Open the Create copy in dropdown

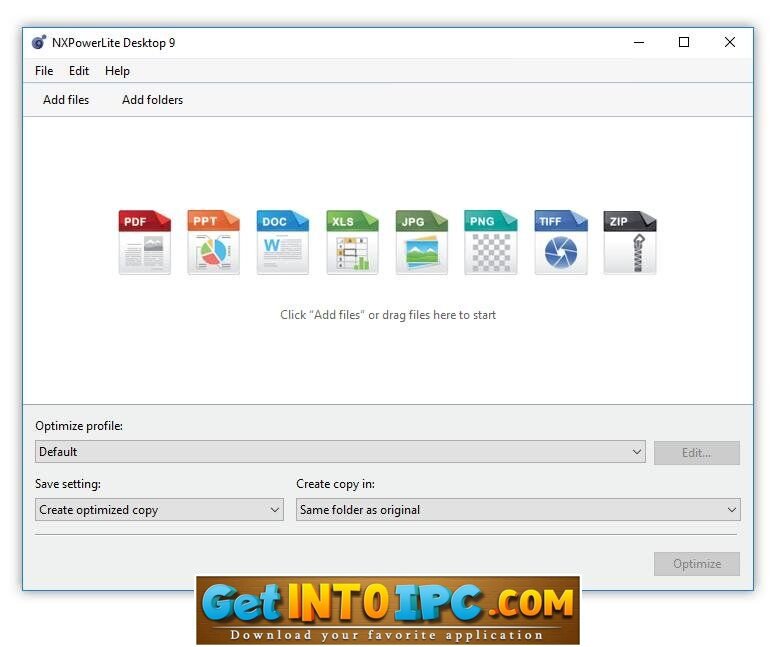(518, 510)
